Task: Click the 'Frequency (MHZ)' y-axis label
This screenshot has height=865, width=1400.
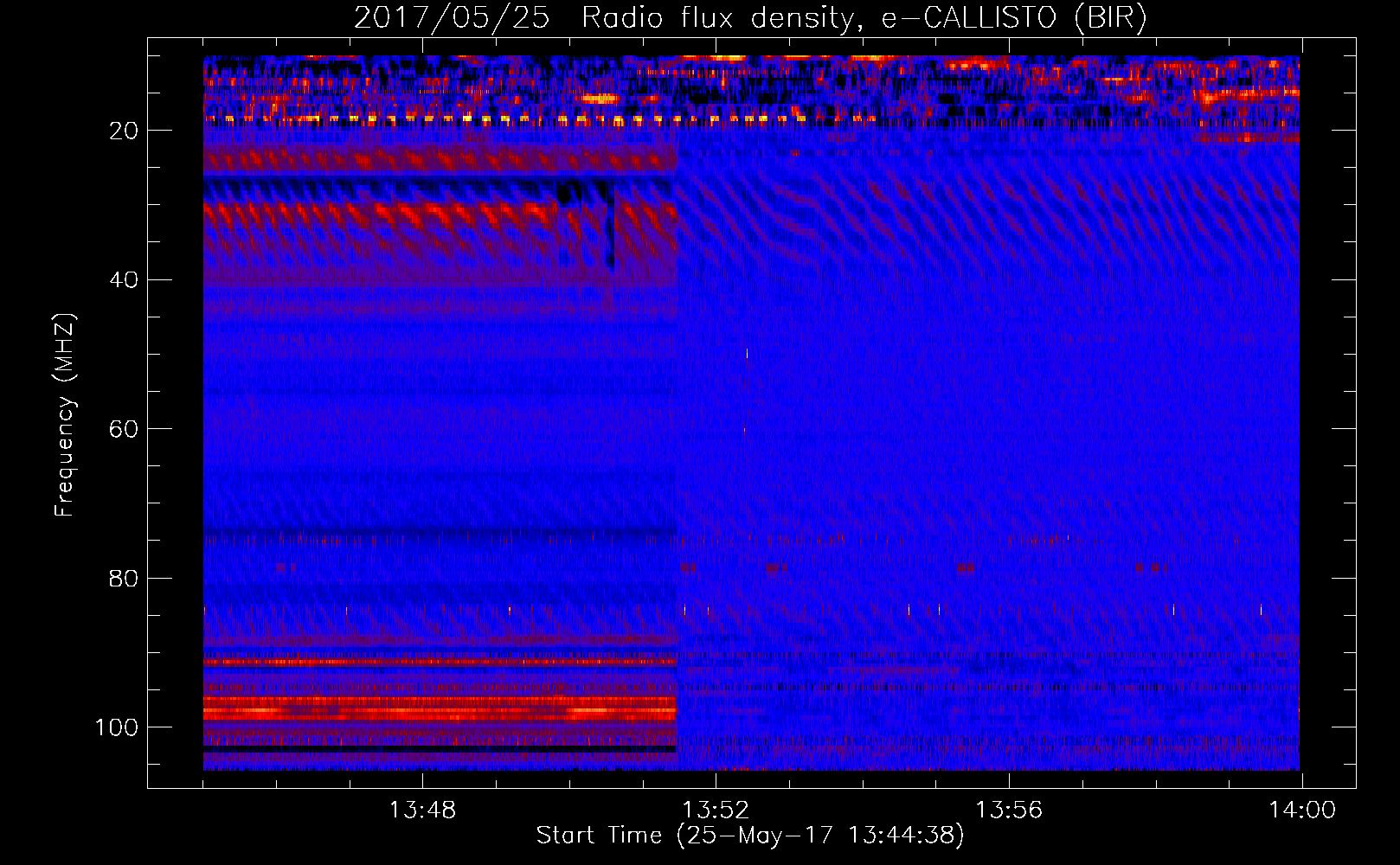Action: click(65, 415)
